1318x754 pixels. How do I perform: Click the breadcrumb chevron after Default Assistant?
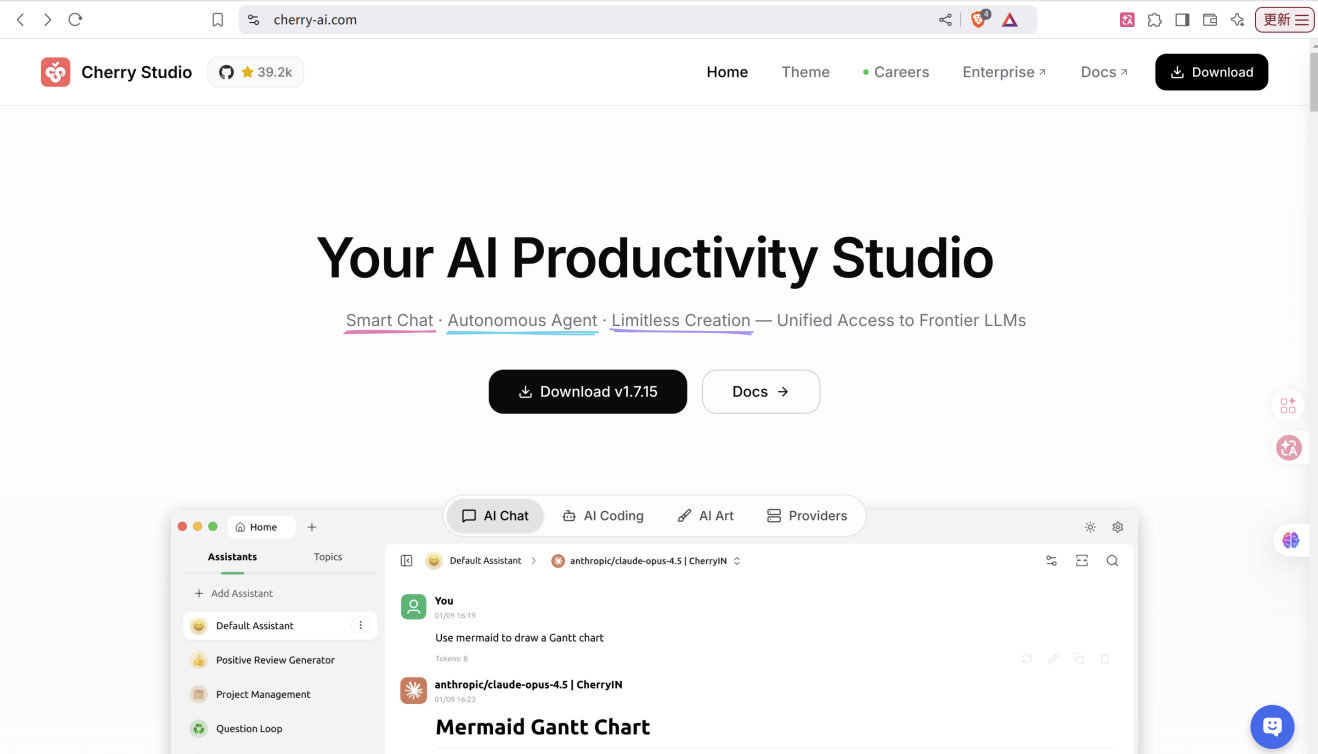pyautogui.click(x=534, y=561)
